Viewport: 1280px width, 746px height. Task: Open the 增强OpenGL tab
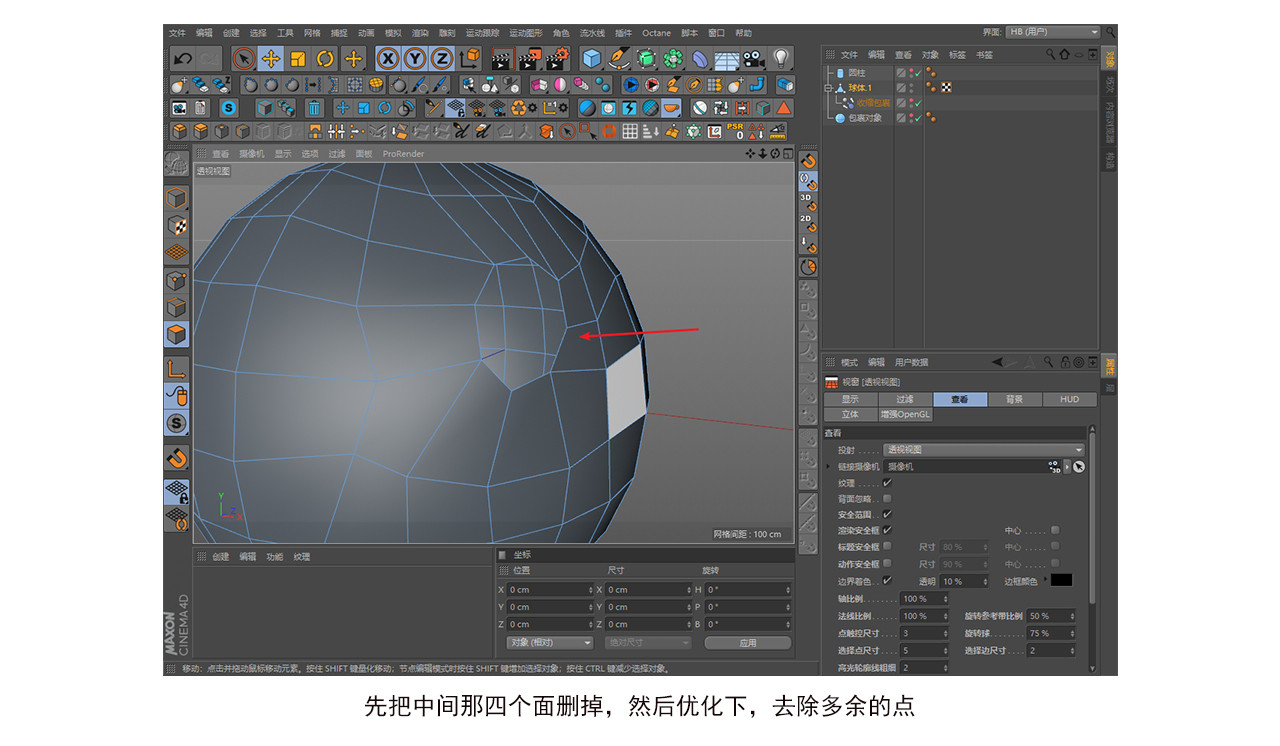tap(905, 414)
